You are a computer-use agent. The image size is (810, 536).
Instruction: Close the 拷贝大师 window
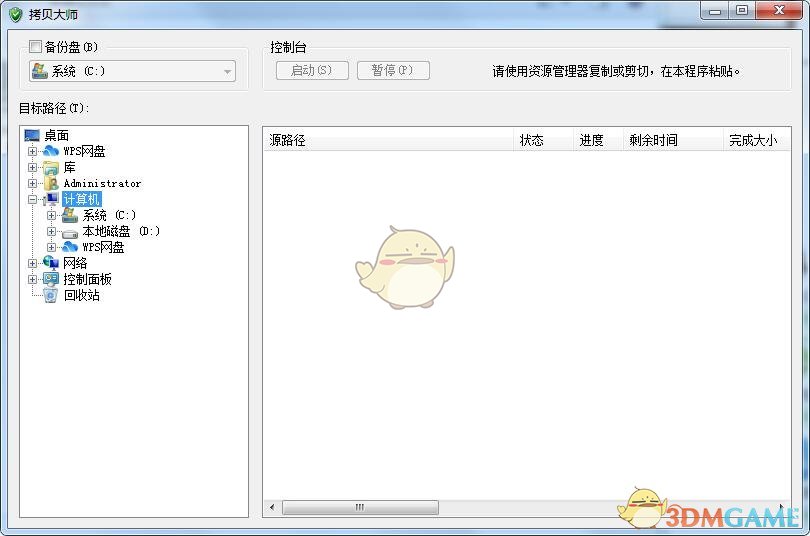tap(779, 11)
